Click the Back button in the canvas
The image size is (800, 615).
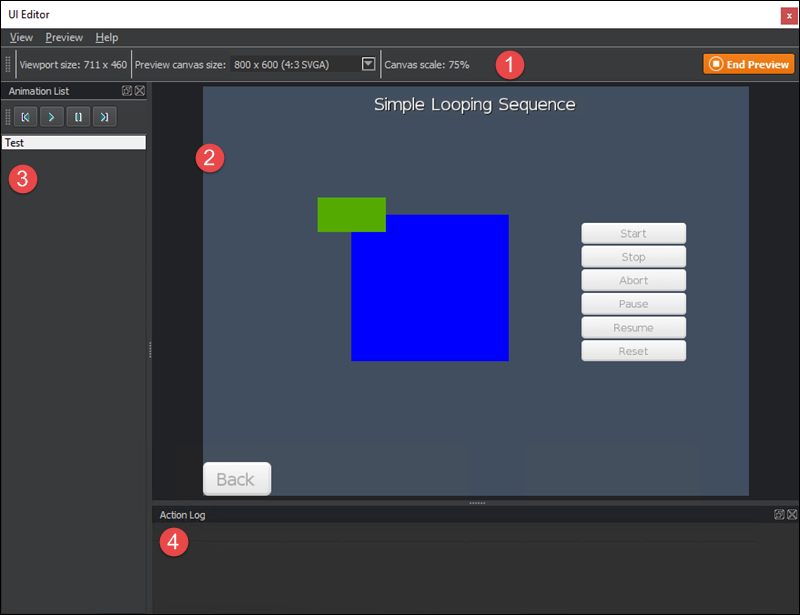[236, 479]
